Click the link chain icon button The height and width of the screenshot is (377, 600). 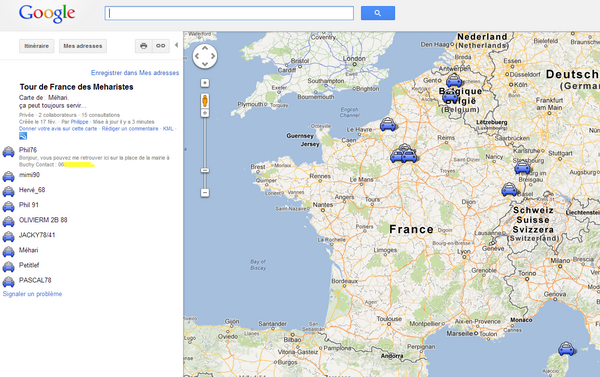click(x=161, y=46)
